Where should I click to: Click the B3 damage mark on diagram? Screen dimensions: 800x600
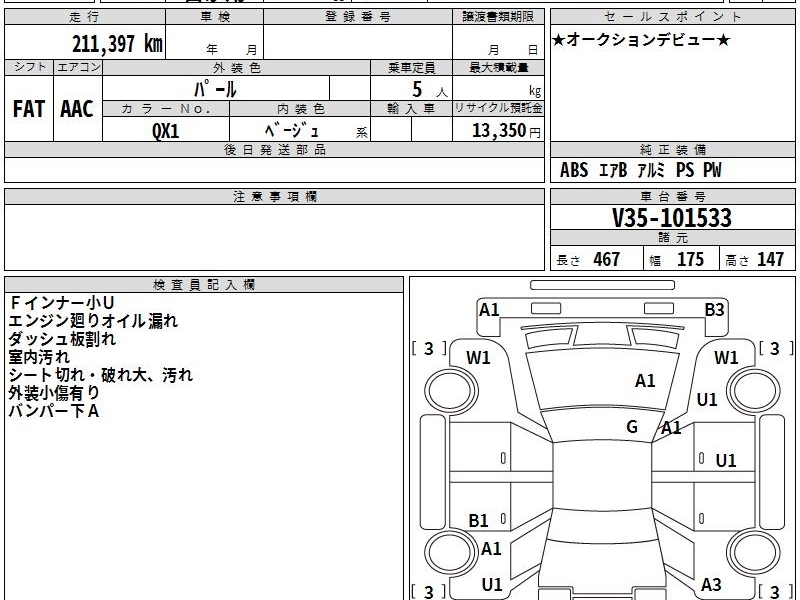click(714, 310)
